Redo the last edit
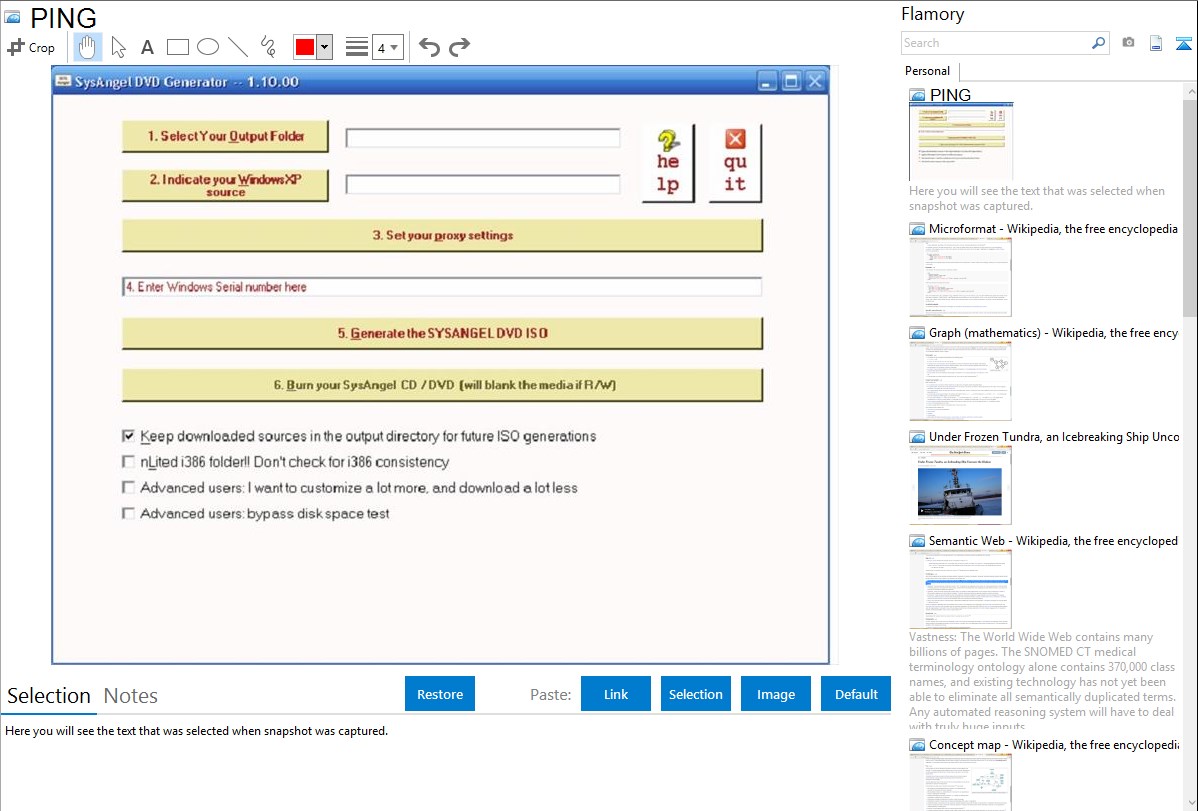This screenshot has height=811, width=1198. point(459,47)
